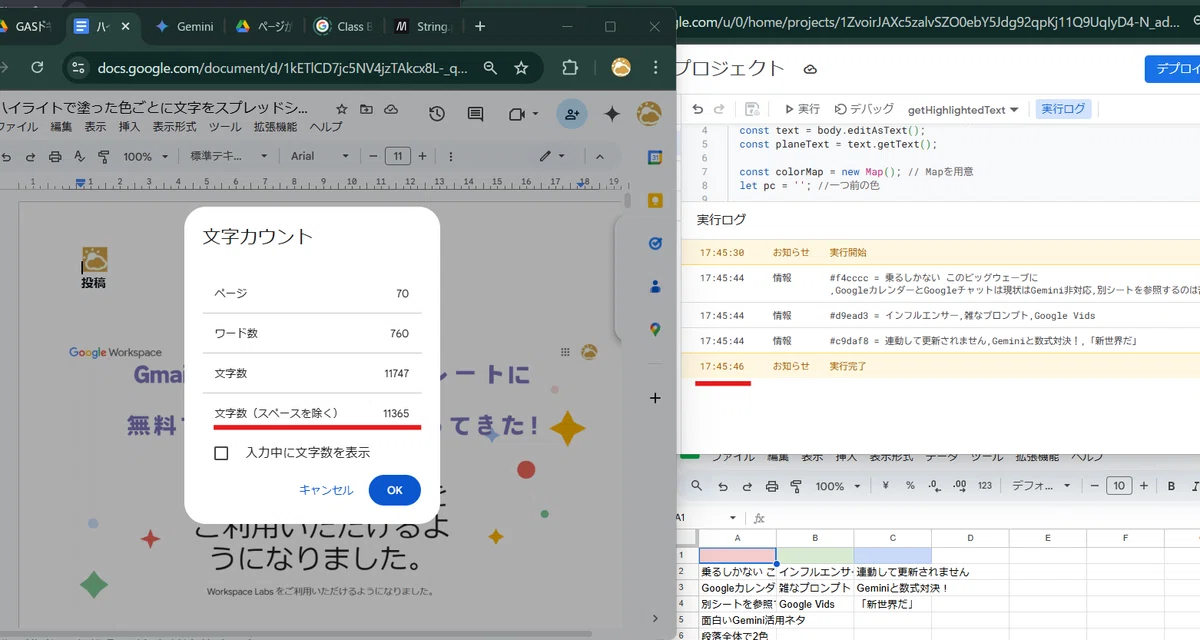Click Docs print icon
1200x640 pixels.
click(x=55, y=156)
